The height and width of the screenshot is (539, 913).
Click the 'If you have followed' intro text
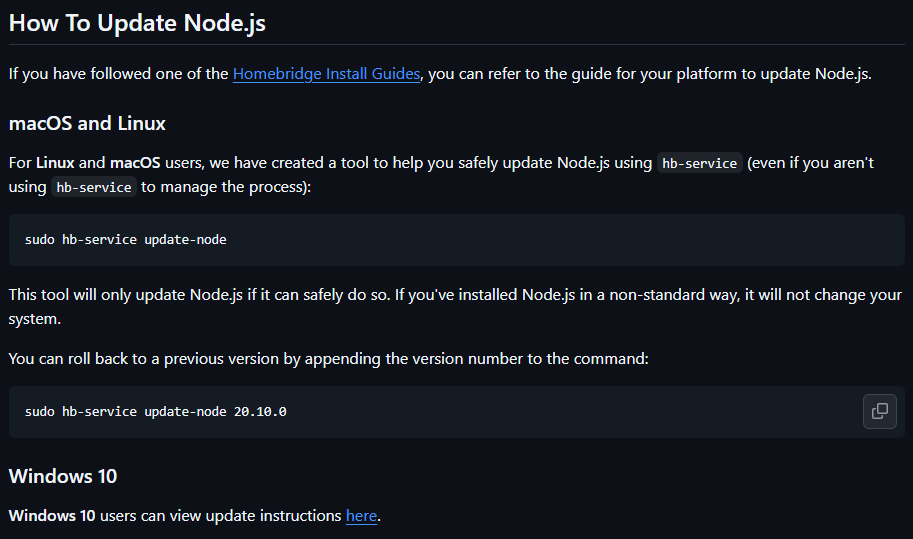[118, 74]
